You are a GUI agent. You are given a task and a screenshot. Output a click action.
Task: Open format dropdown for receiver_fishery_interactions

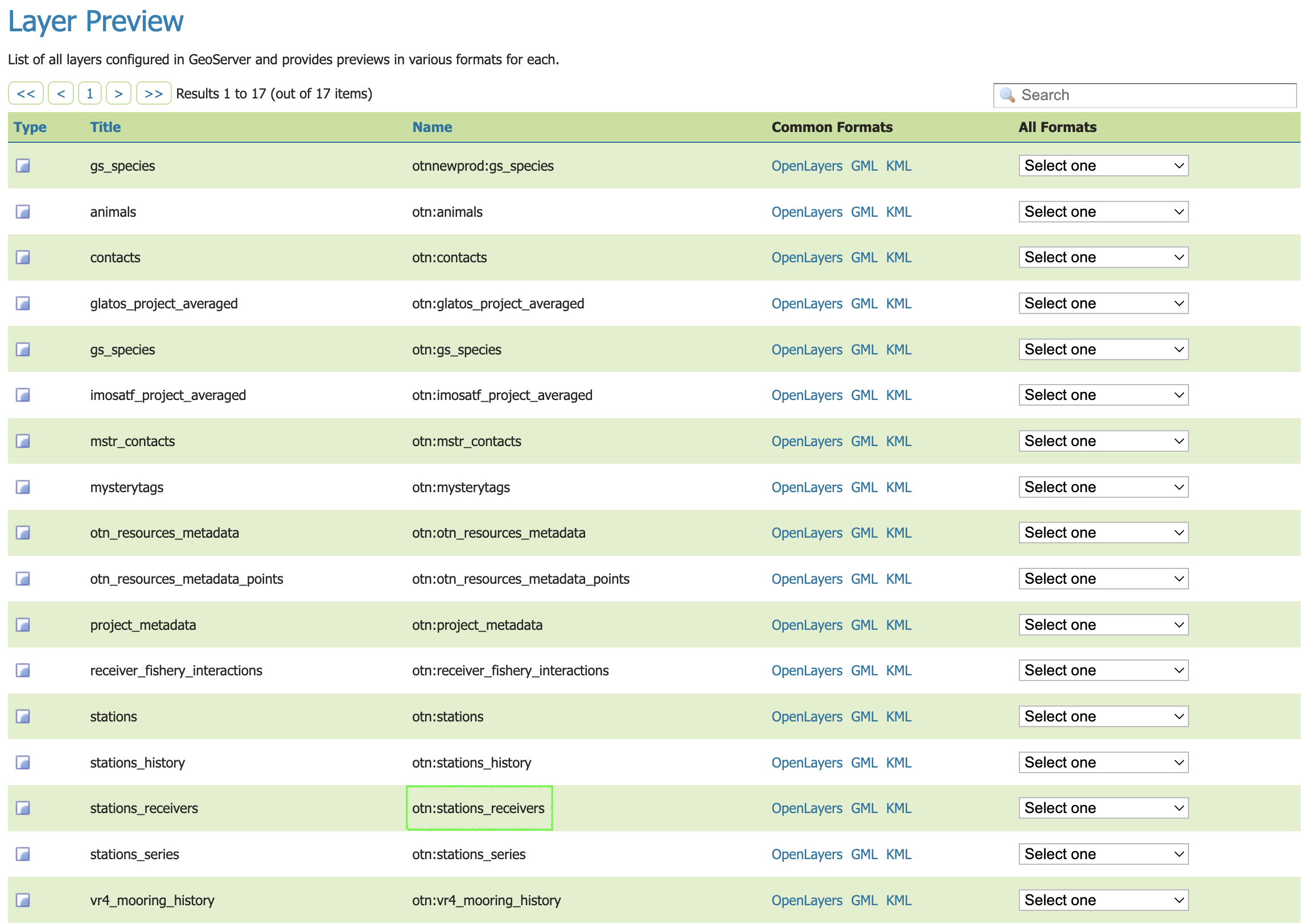point(1104,671)
